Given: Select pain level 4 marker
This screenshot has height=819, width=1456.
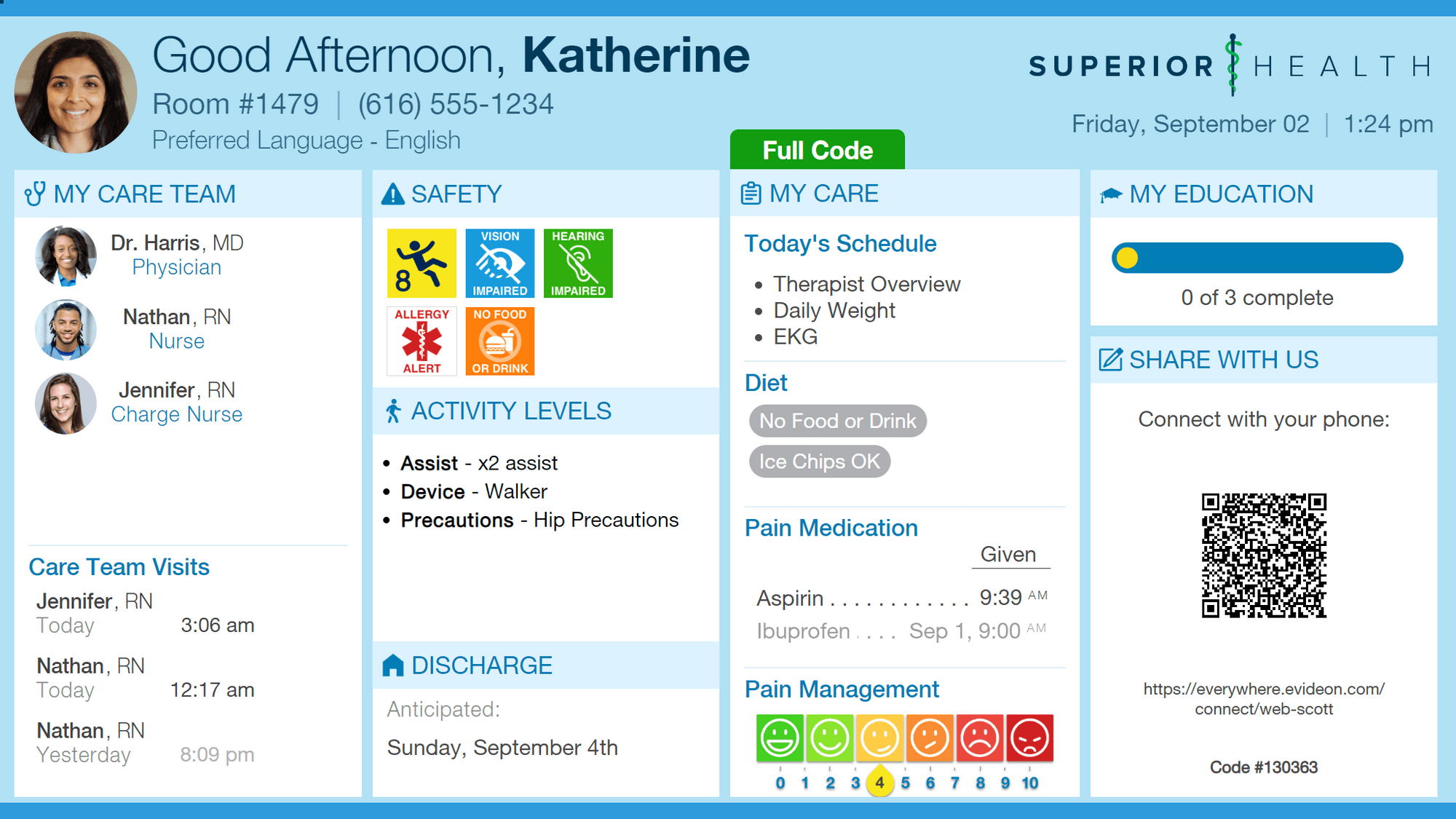Looking at the screenshot, I should click(879, 783).
